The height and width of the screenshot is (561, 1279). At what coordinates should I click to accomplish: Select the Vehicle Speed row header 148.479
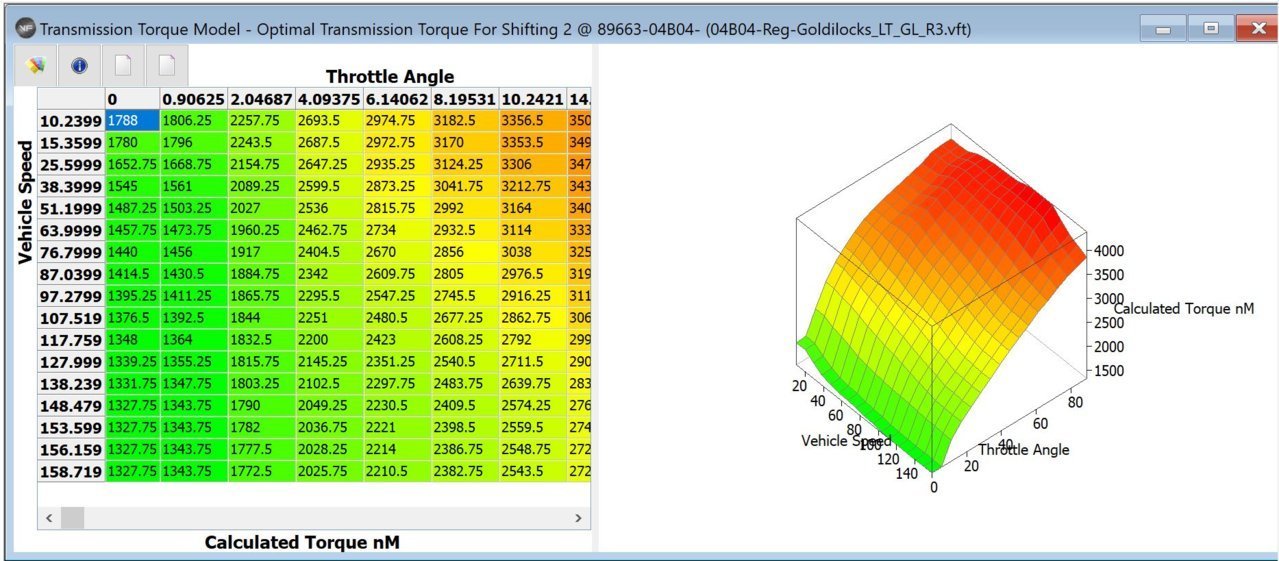pos(71,405)
